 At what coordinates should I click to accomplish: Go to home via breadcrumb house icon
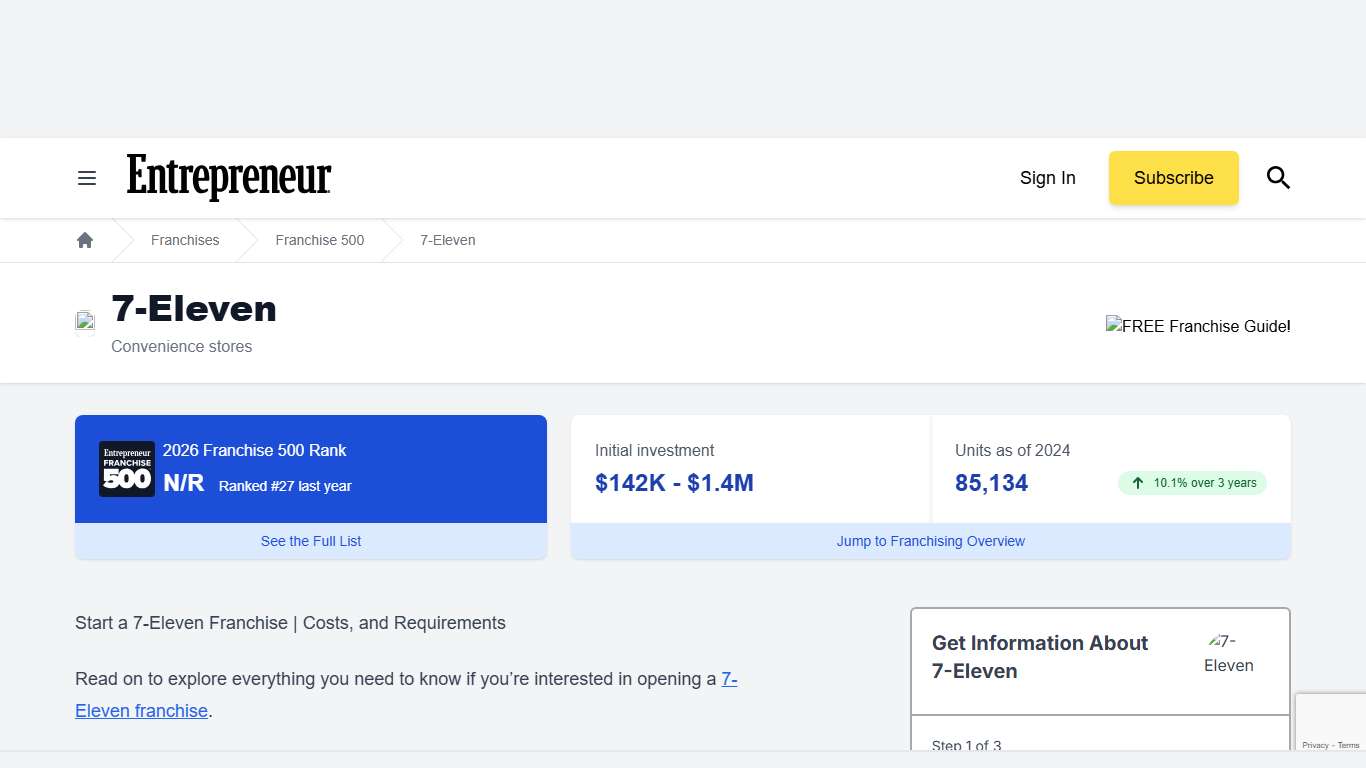[85, 240]
